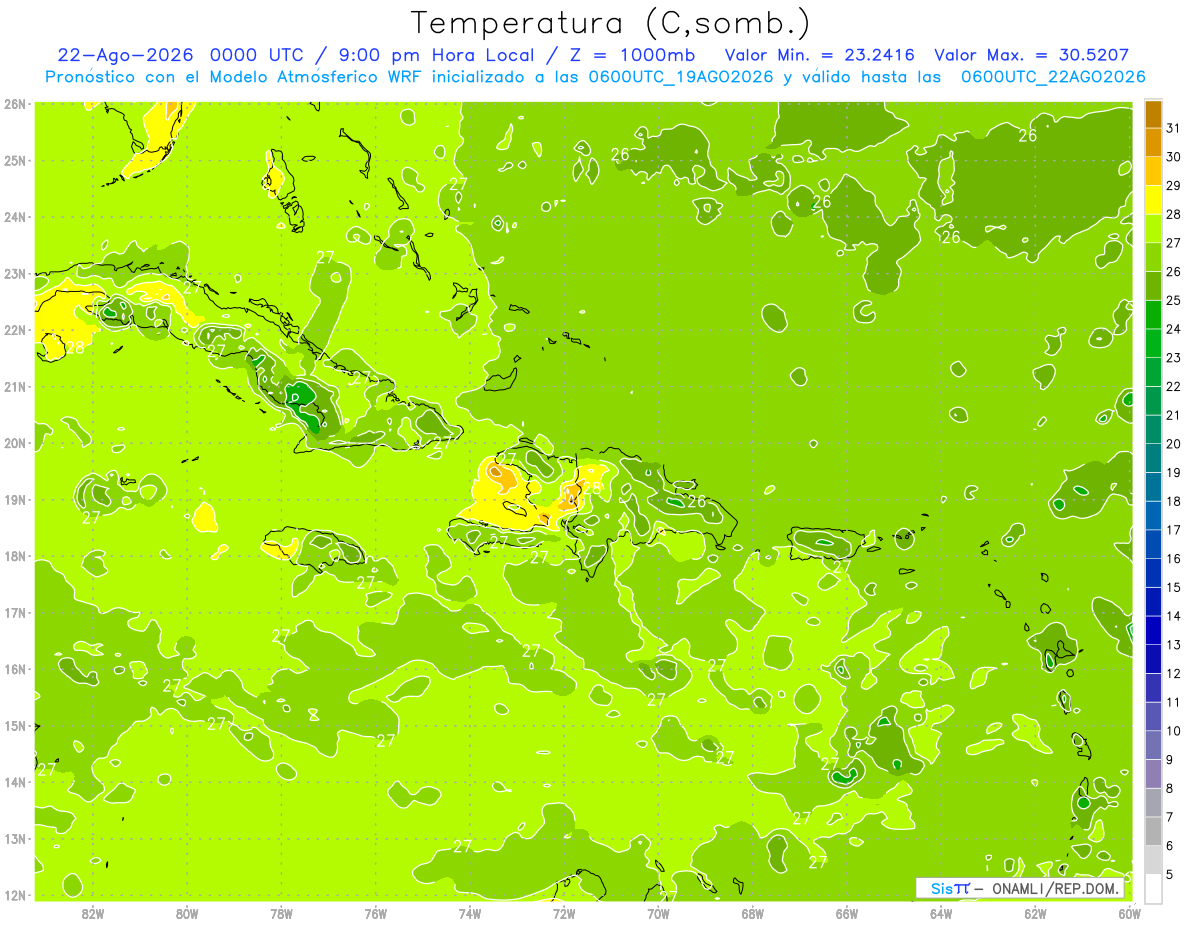Click the "20" label on the color scale
This screenshot has height=927, width=1200.
(1173, 444)
